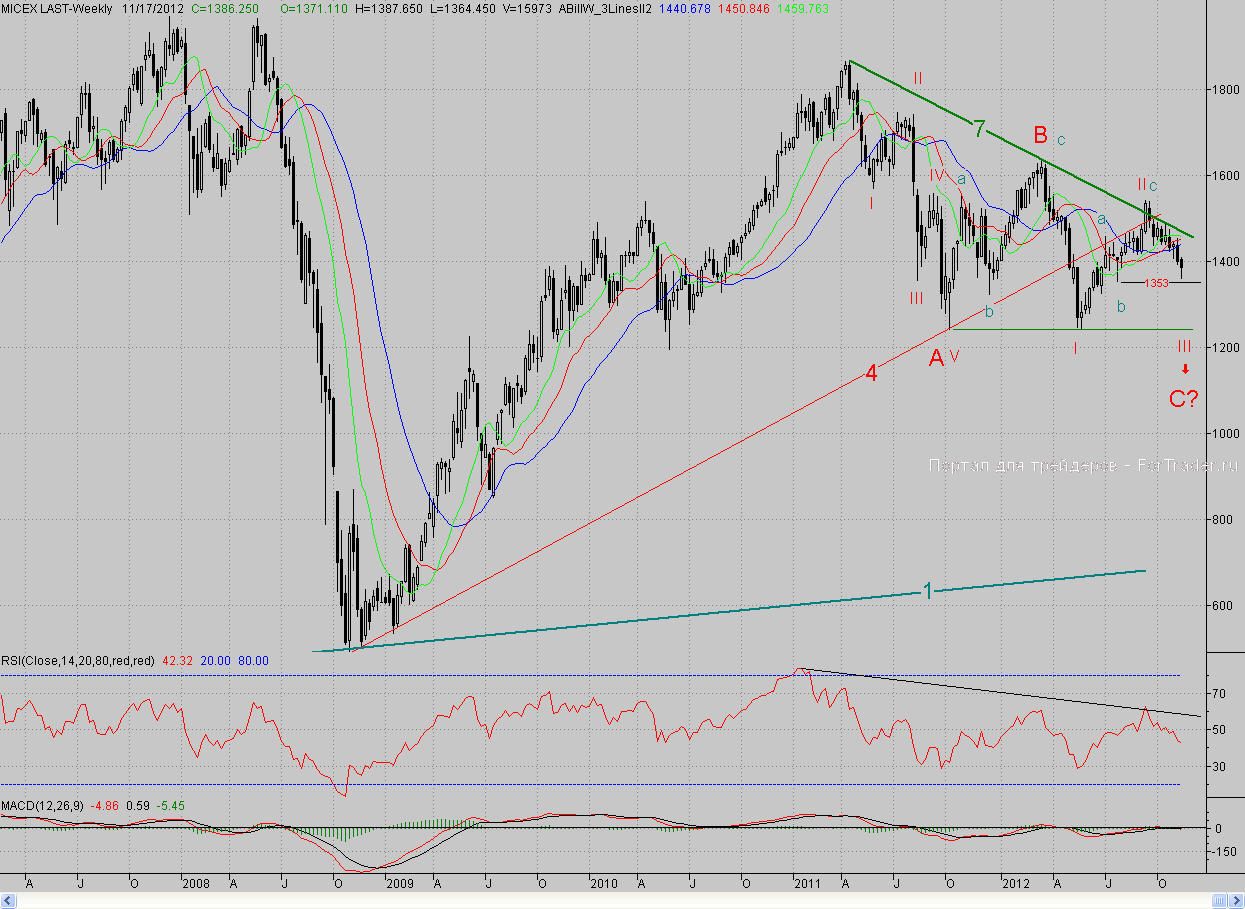Click the MICEX LAST-Weekly chart title
The image size is (1245, 909).
(x=58, y=7)
